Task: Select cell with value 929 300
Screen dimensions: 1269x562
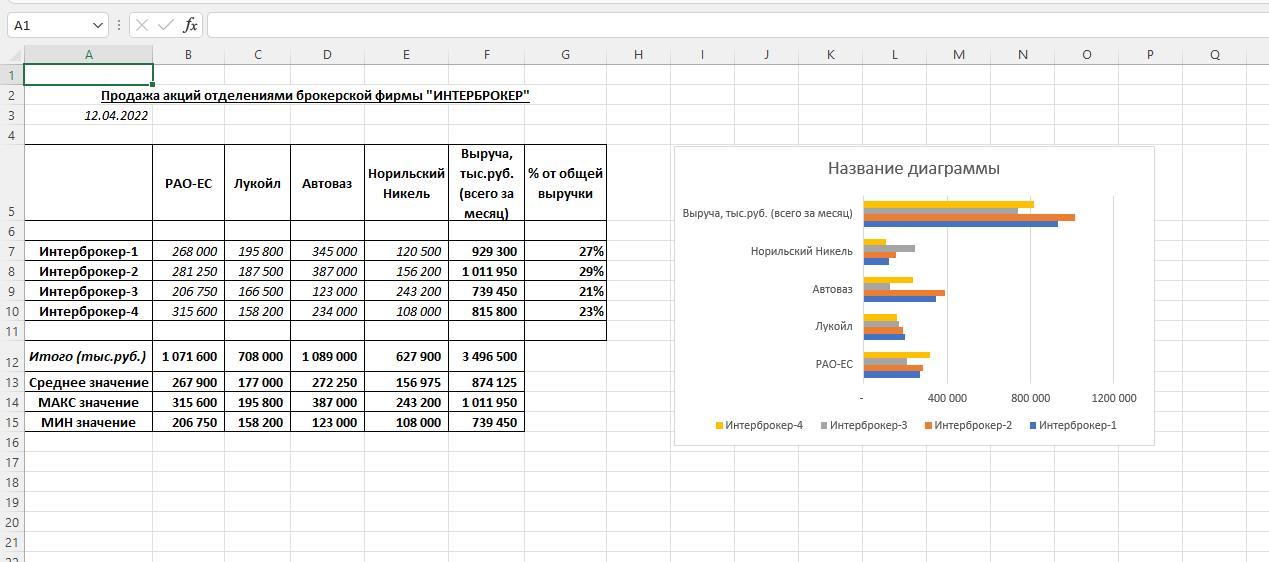Action: coord(486,251)
